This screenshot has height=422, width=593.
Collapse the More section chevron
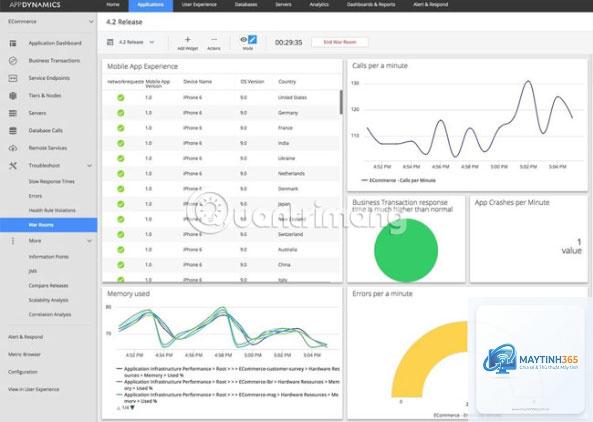(90, 241)
